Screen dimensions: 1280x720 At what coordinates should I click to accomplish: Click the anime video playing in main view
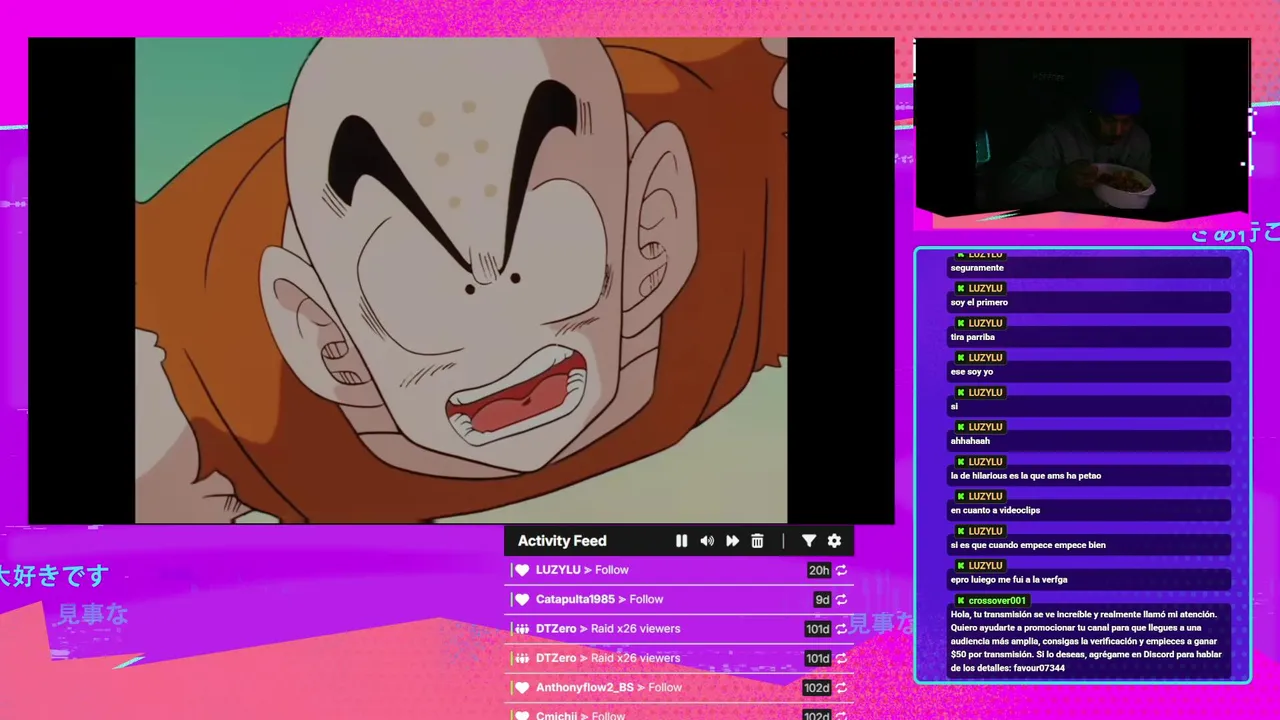tap(461, 280)
